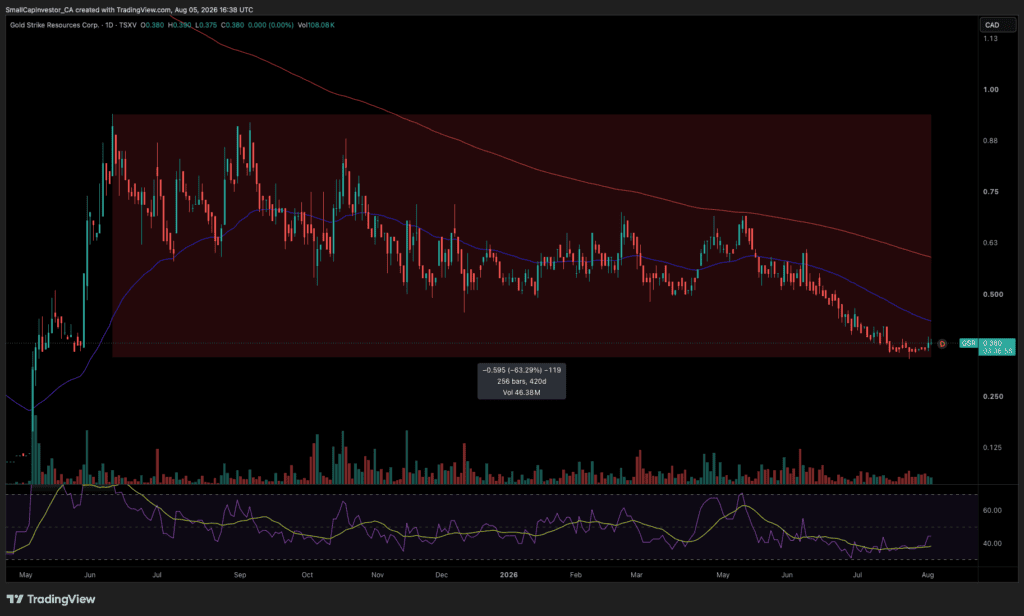Click the 40.00 RSI axis label
The width and height of the screenshot is (1024, 616).
pyautogui.click(x=992, y=543)
